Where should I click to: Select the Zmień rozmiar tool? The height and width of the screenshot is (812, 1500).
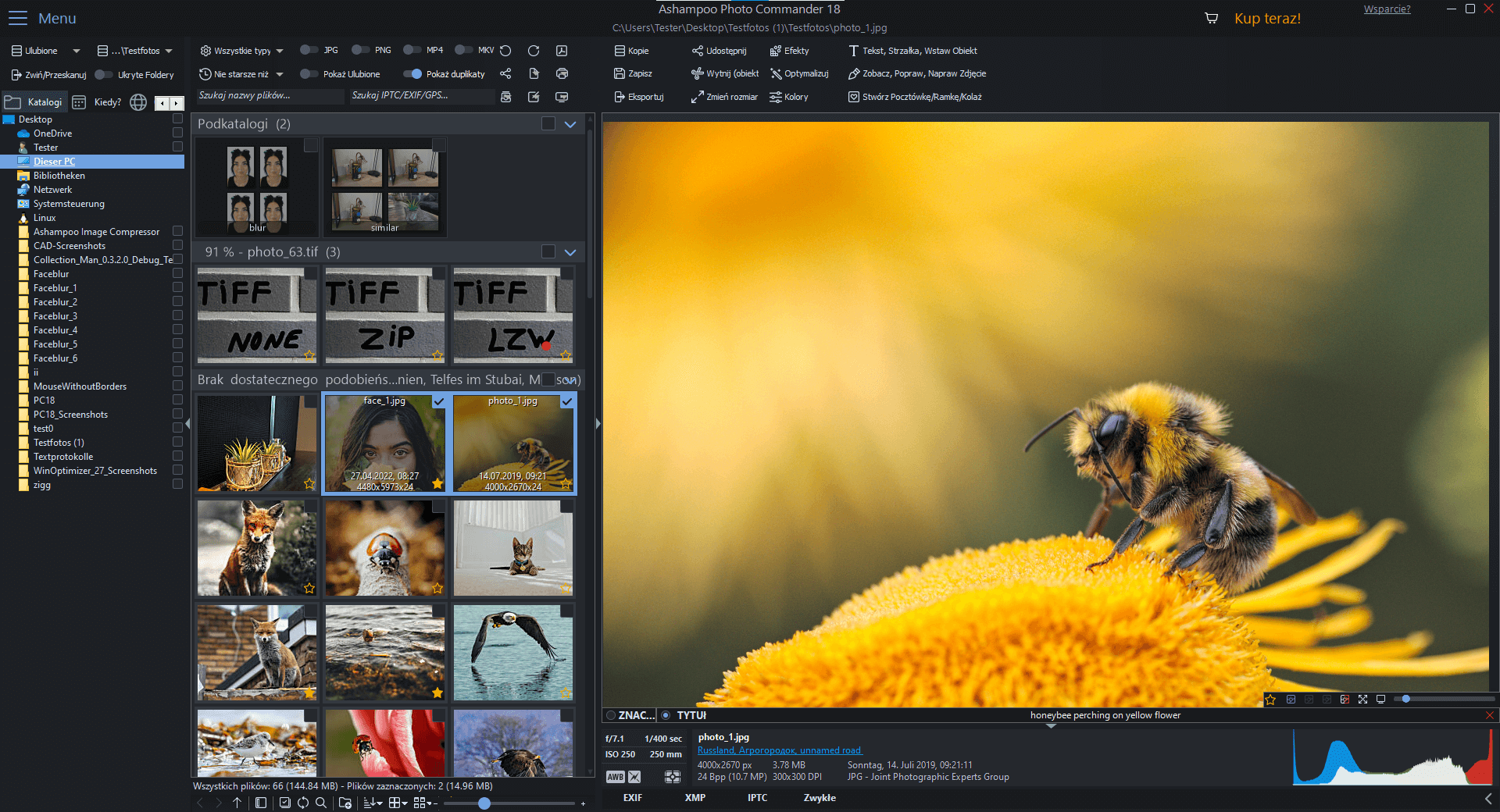724,97
